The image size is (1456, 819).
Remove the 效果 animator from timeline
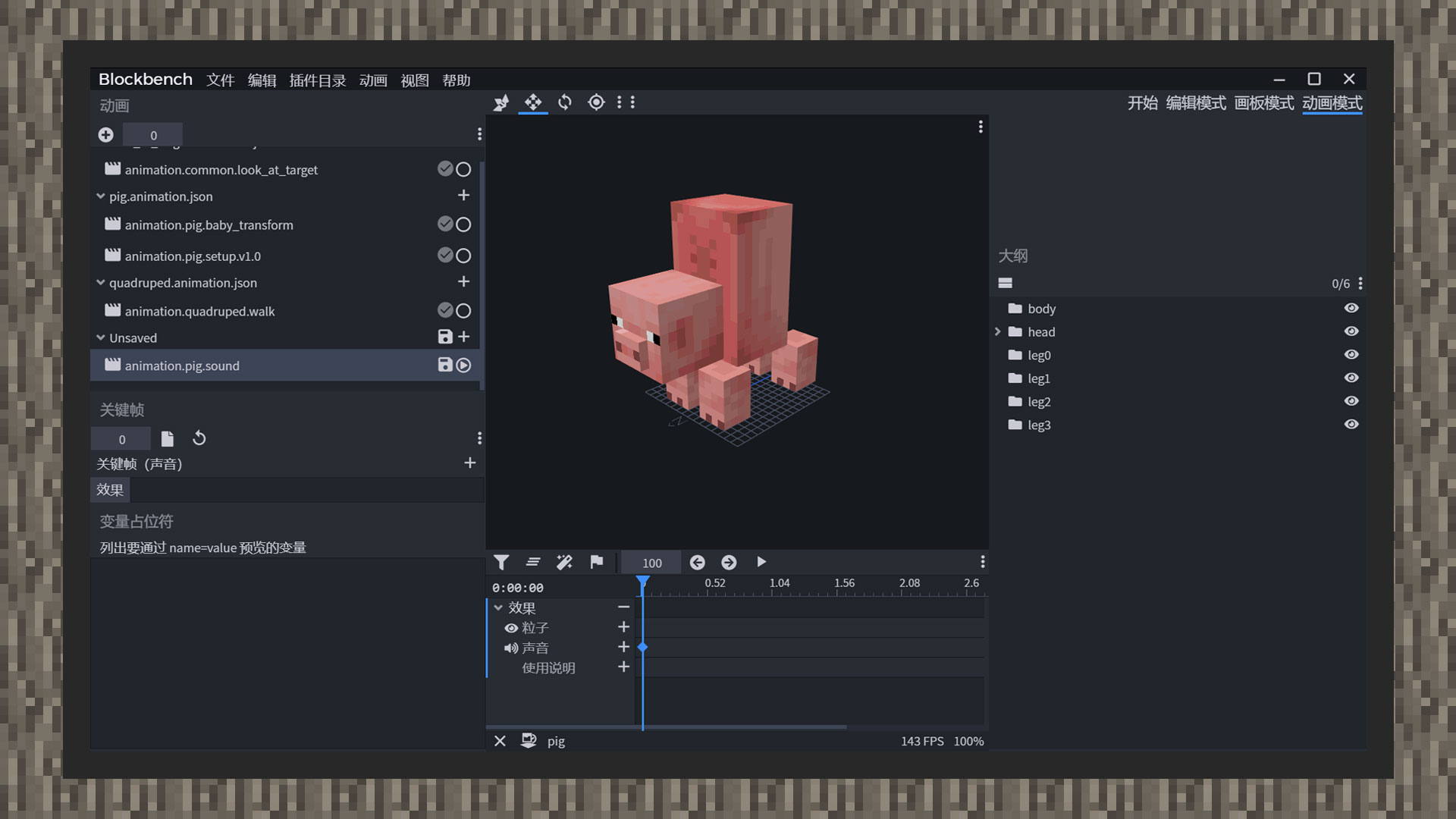624,607
